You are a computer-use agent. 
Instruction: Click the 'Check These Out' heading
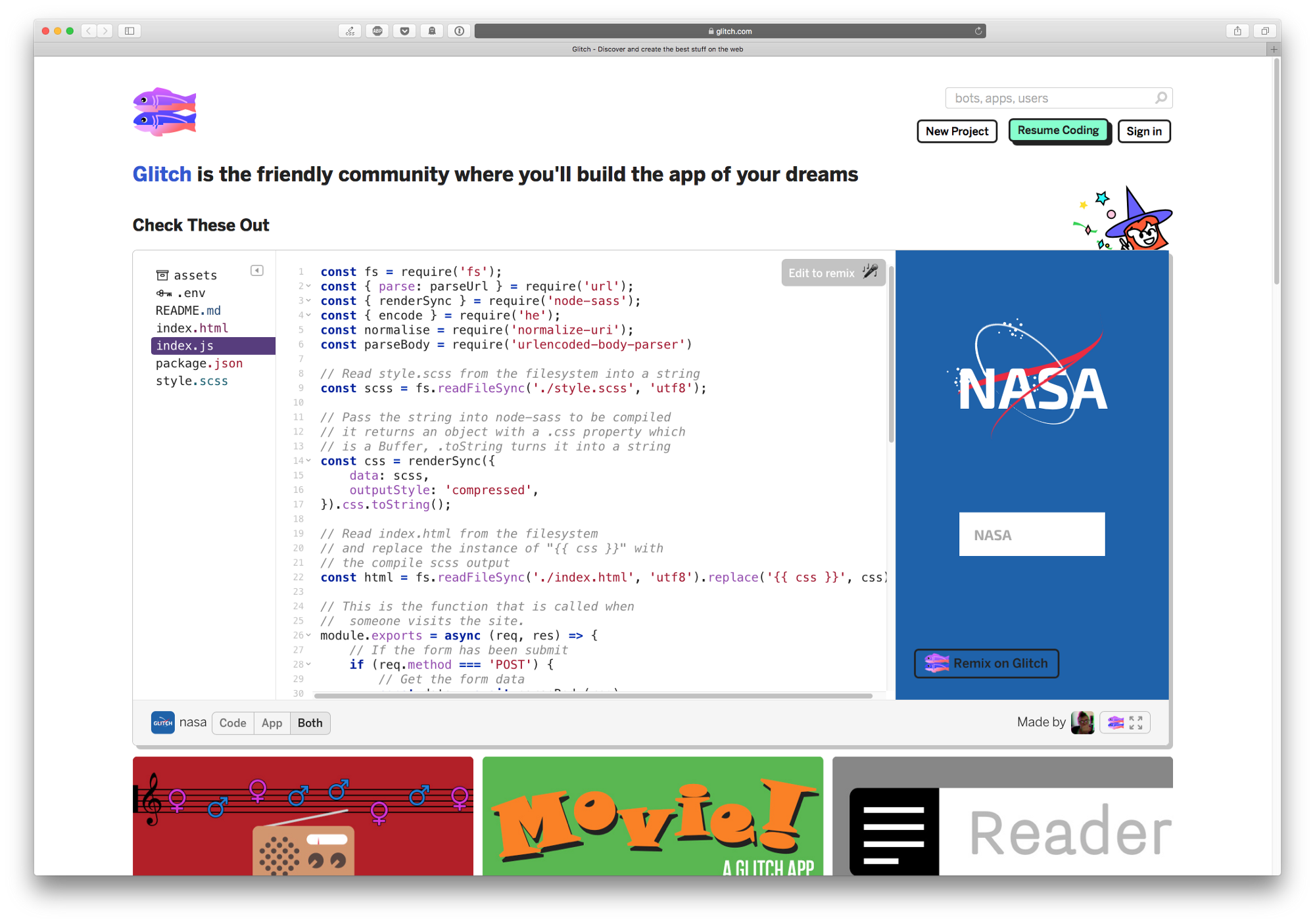[201, 225]
